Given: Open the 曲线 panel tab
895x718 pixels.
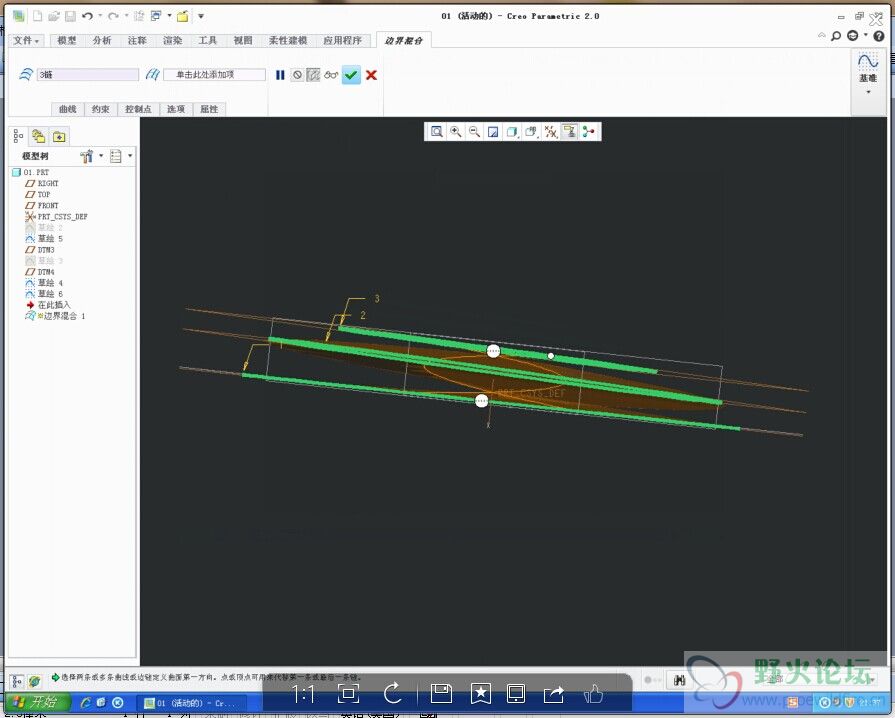Looking at the screenshot, I should [67, 109].
